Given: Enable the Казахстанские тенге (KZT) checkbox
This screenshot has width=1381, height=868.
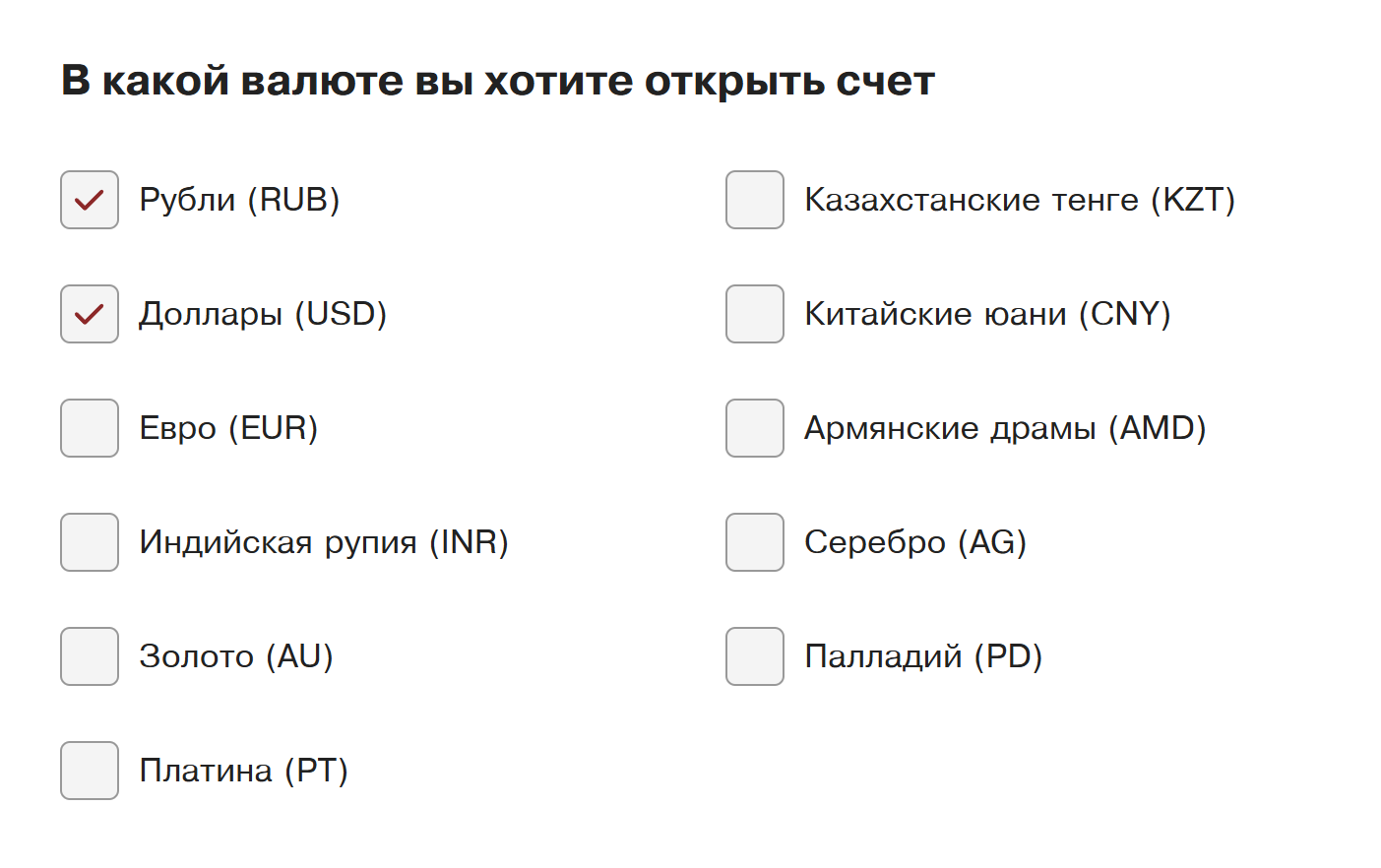Looking at the screenshot, I should 755,200.
